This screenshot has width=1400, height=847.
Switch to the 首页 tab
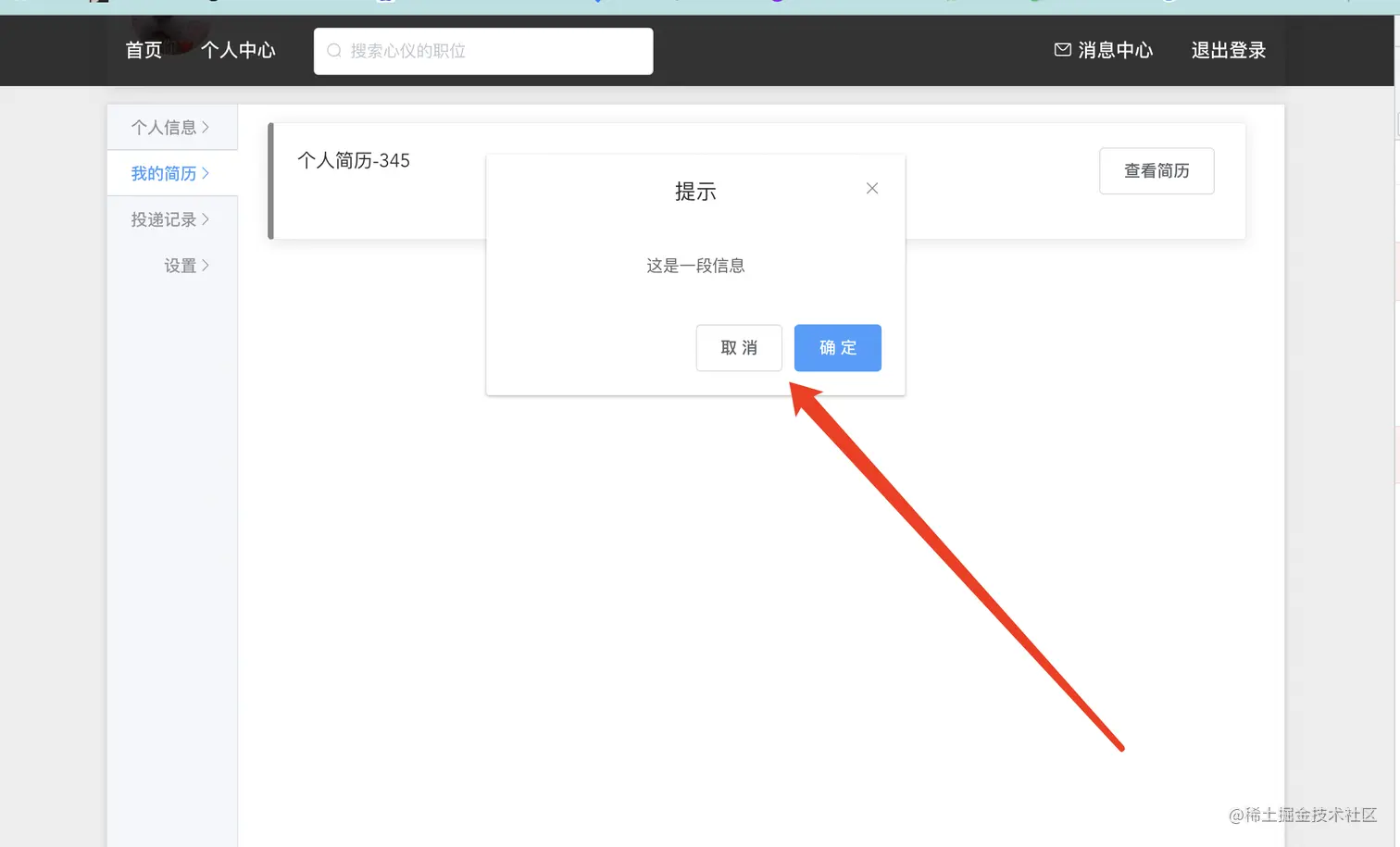pos(144,51)
